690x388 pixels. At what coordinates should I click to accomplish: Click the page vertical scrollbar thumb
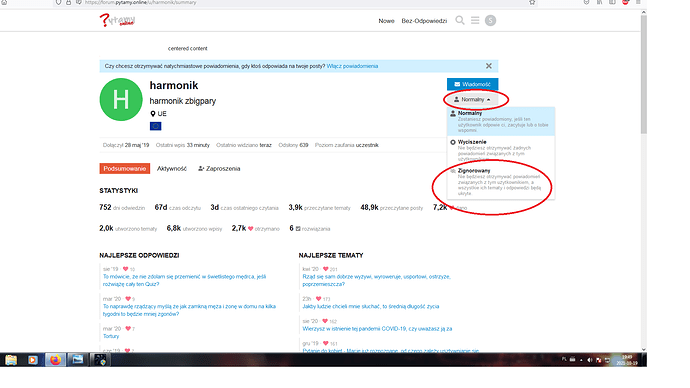click(x=644, y=75)
